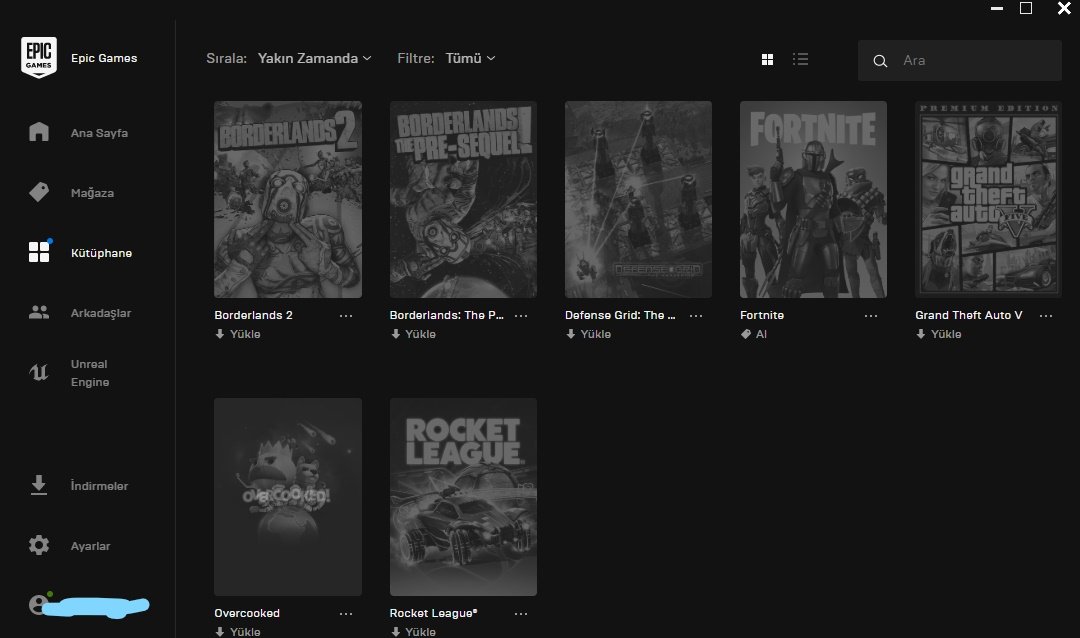The image size is (1080, 638).
Task: Click the user profile avatar icon
Action: point(39,604)
